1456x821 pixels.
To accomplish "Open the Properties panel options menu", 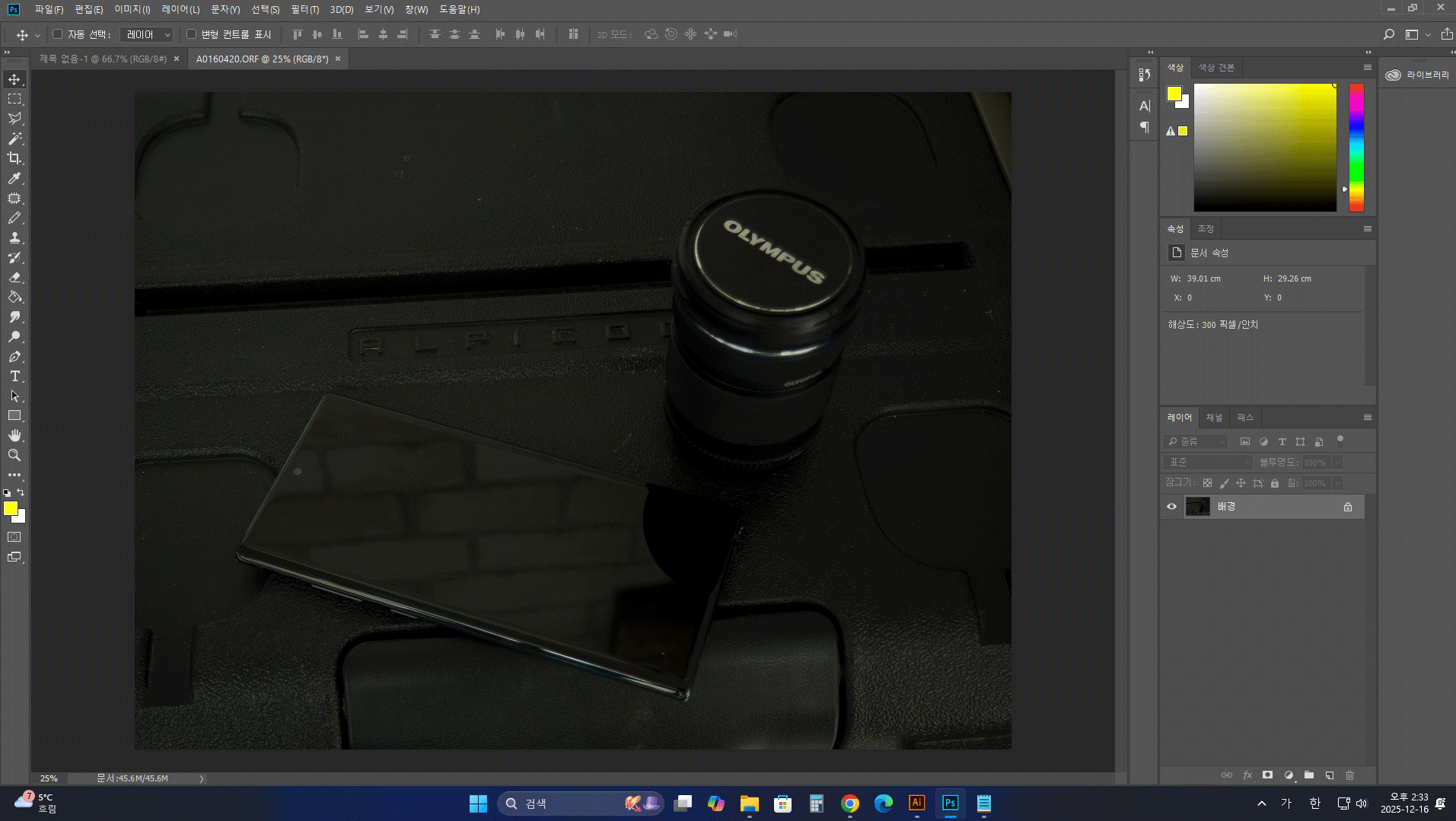I will click(1368, 229).
